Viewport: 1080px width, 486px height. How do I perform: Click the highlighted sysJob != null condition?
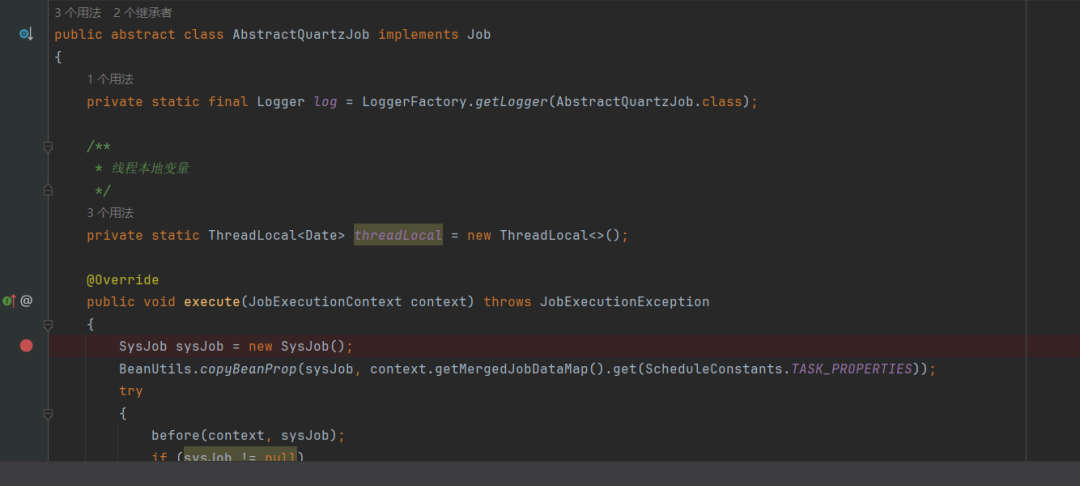click(x=240, y=456)
